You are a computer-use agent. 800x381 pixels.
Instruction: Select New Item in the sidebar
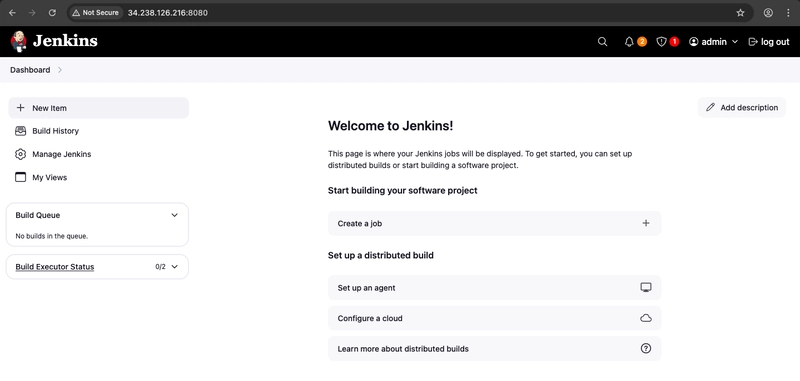tap(98, 108)
